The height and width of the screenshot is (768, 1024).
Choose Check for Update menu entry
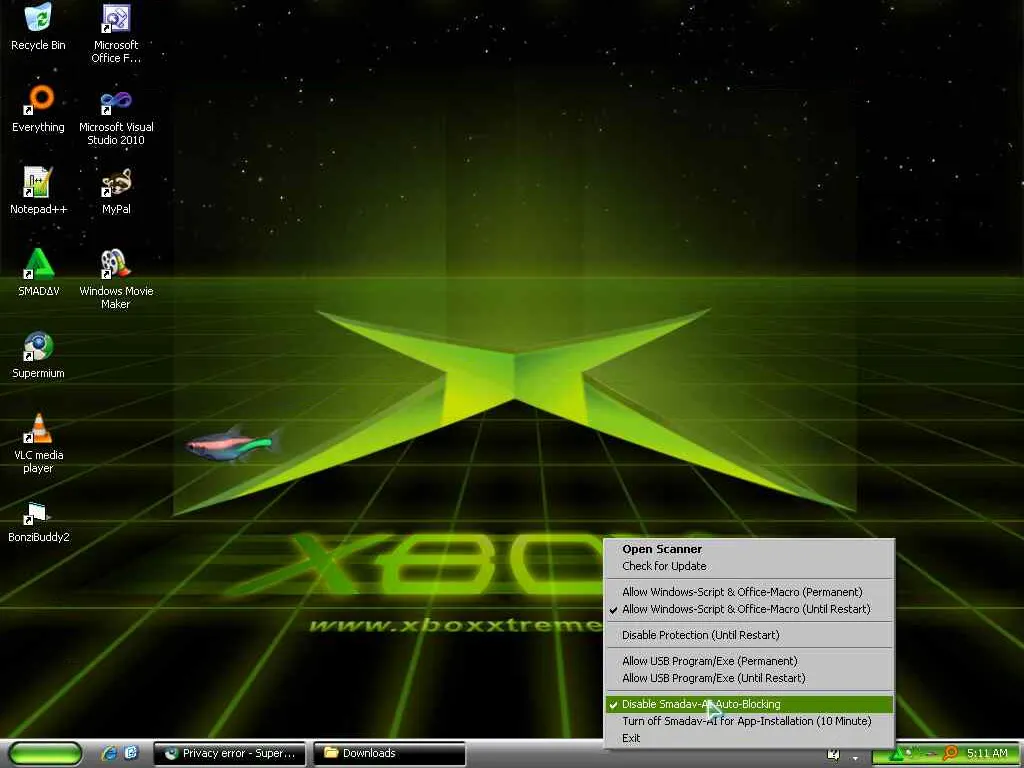click(x=750, y=566)
